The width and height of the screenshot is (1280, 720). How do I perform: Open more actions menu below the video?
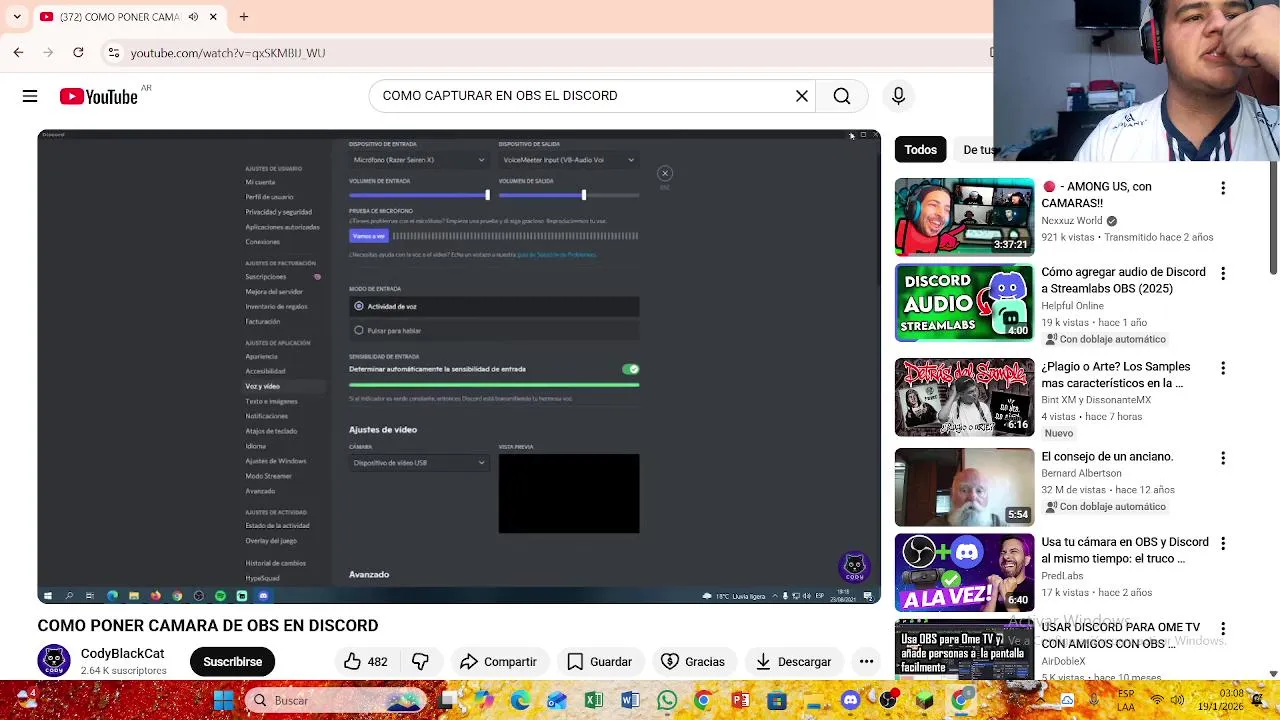866,661
